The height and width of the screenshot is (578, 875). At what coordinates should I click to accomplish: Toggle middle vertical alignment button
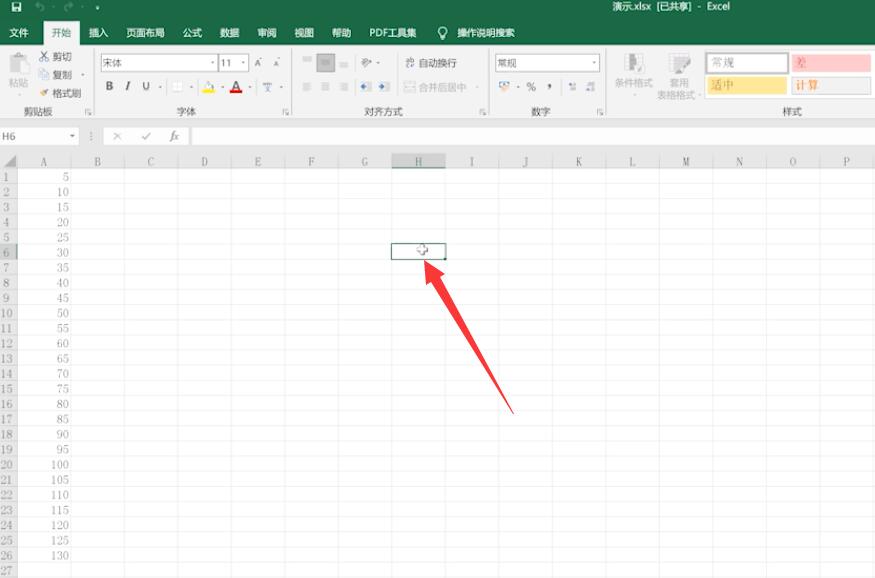click(x=325, y=63)
